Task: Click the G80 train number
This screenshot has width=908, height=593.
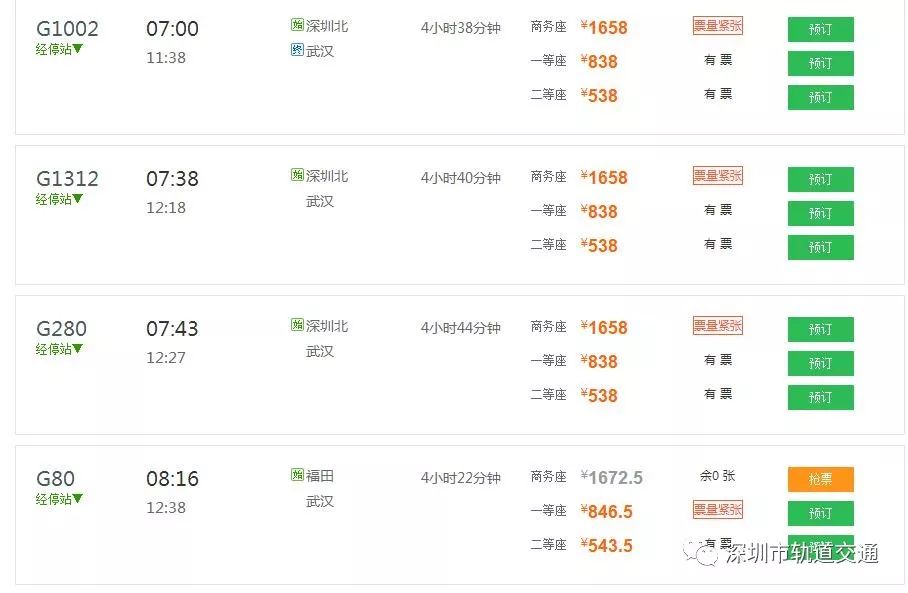Action: 55,477
